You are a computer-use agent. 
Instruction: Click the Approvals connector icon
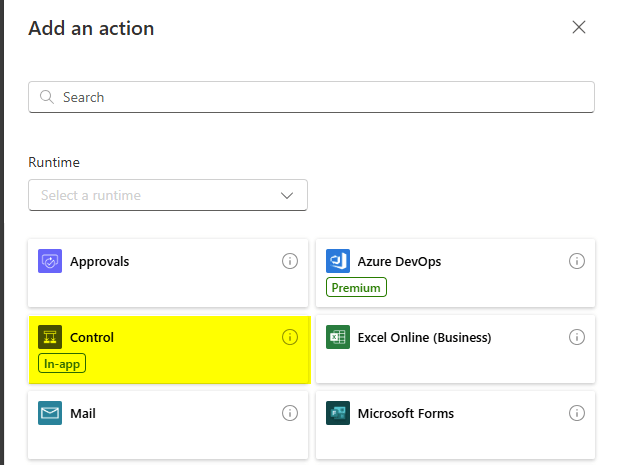50,262
